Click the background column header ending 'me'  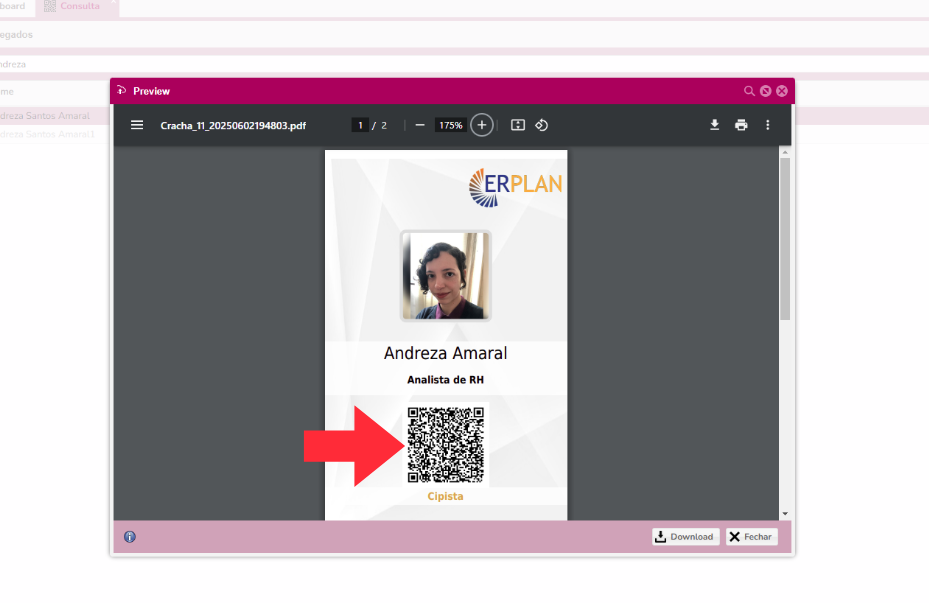coord(7,91)
